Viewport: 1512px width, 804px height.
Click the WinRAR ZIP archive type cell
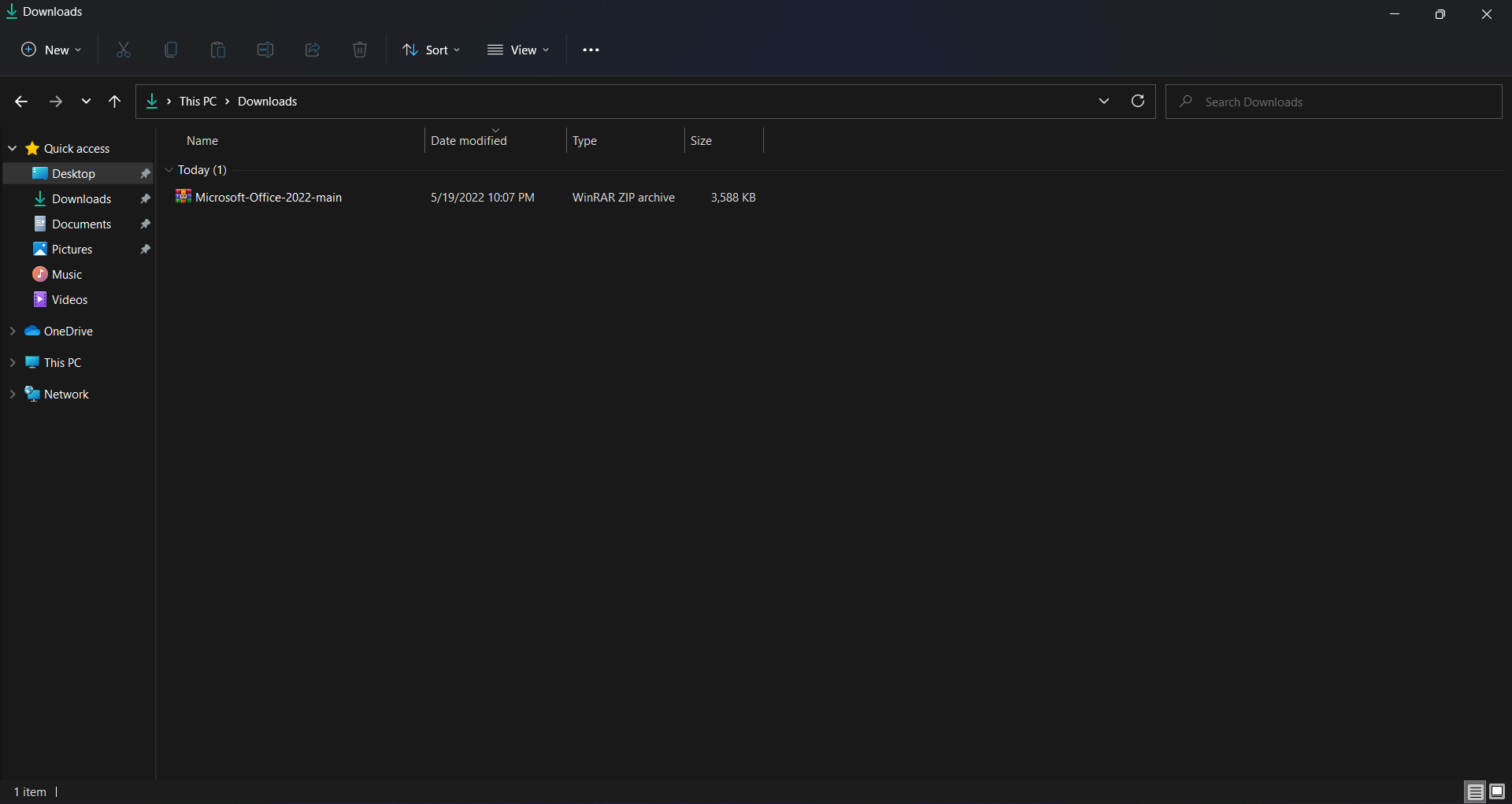pyautogui.click(x=624, y=197)
